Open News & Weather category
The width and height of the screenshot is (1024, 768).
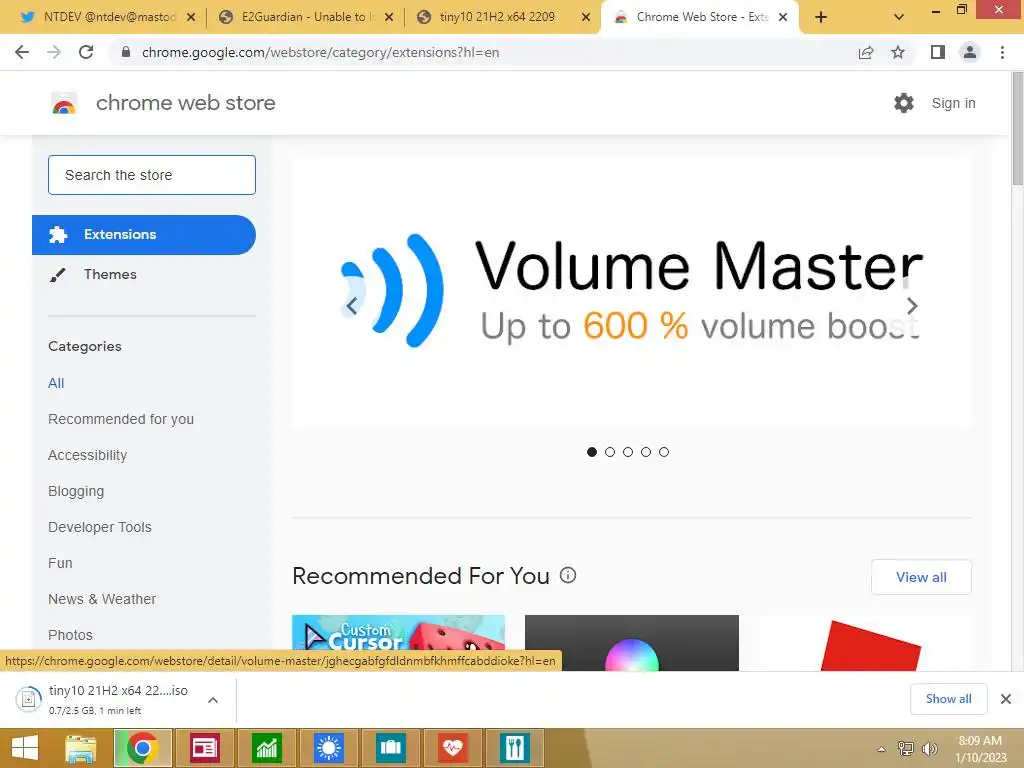[x=102, y=599]
